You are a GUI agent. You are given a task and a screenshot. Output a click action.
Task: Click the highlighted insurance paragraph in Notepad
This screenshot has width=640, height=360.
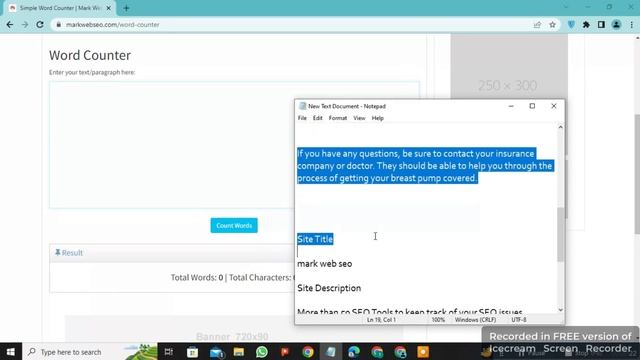pos(425,166)
